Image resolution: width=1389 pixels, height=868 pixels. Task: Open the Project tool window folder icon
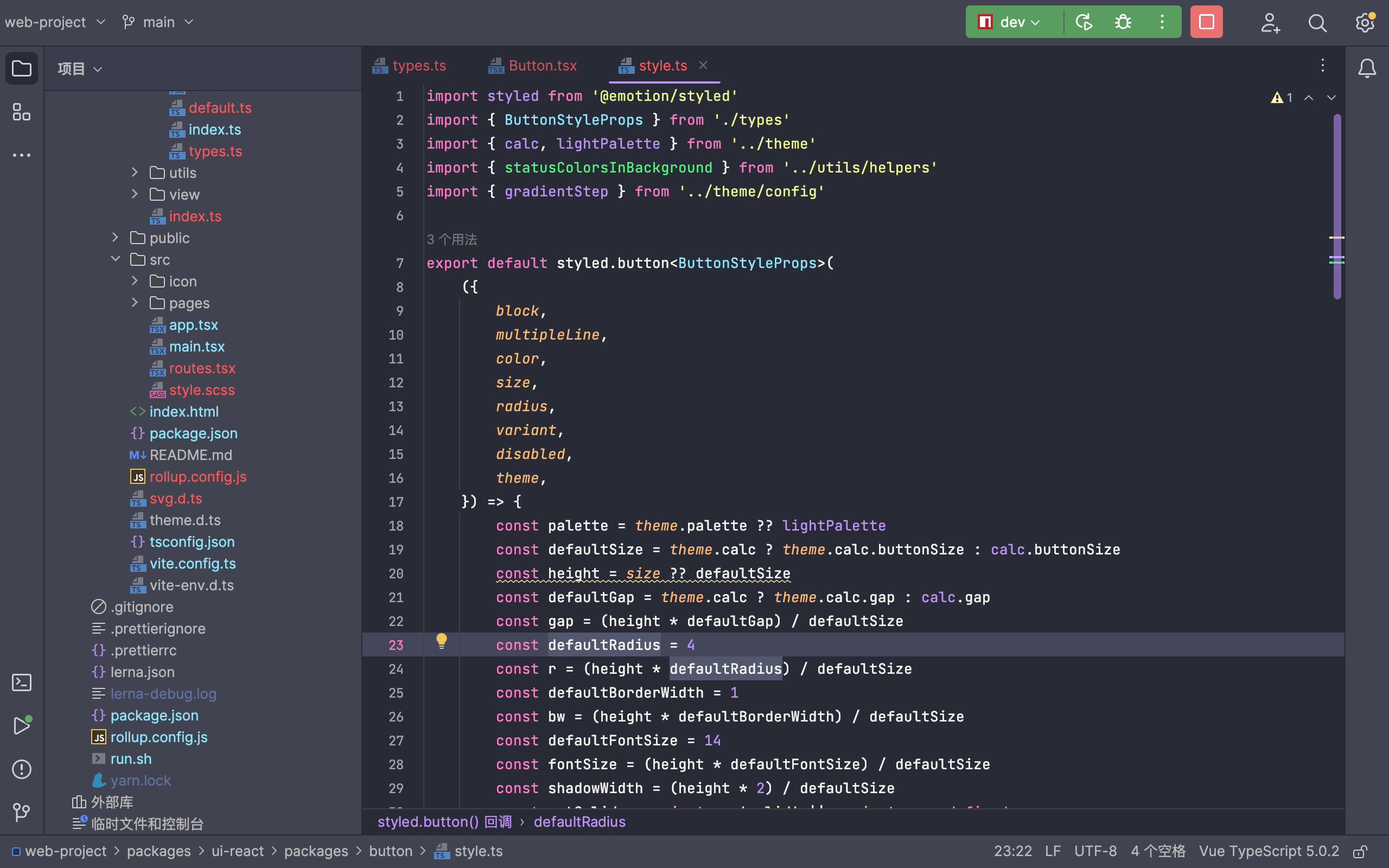pyautogui.click(x=22, y=69)
